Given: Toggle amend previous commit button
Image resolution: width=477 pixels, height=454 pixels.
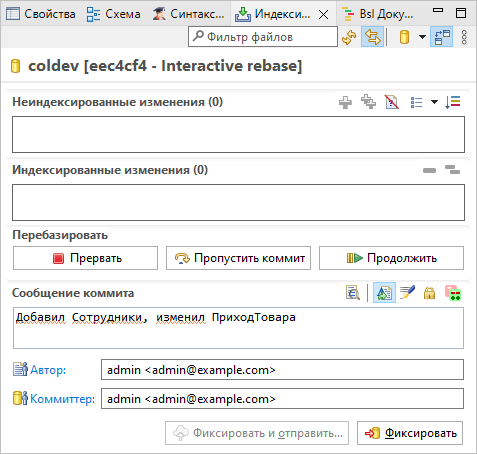Looking at the screenshot, I should click(384, 293).
